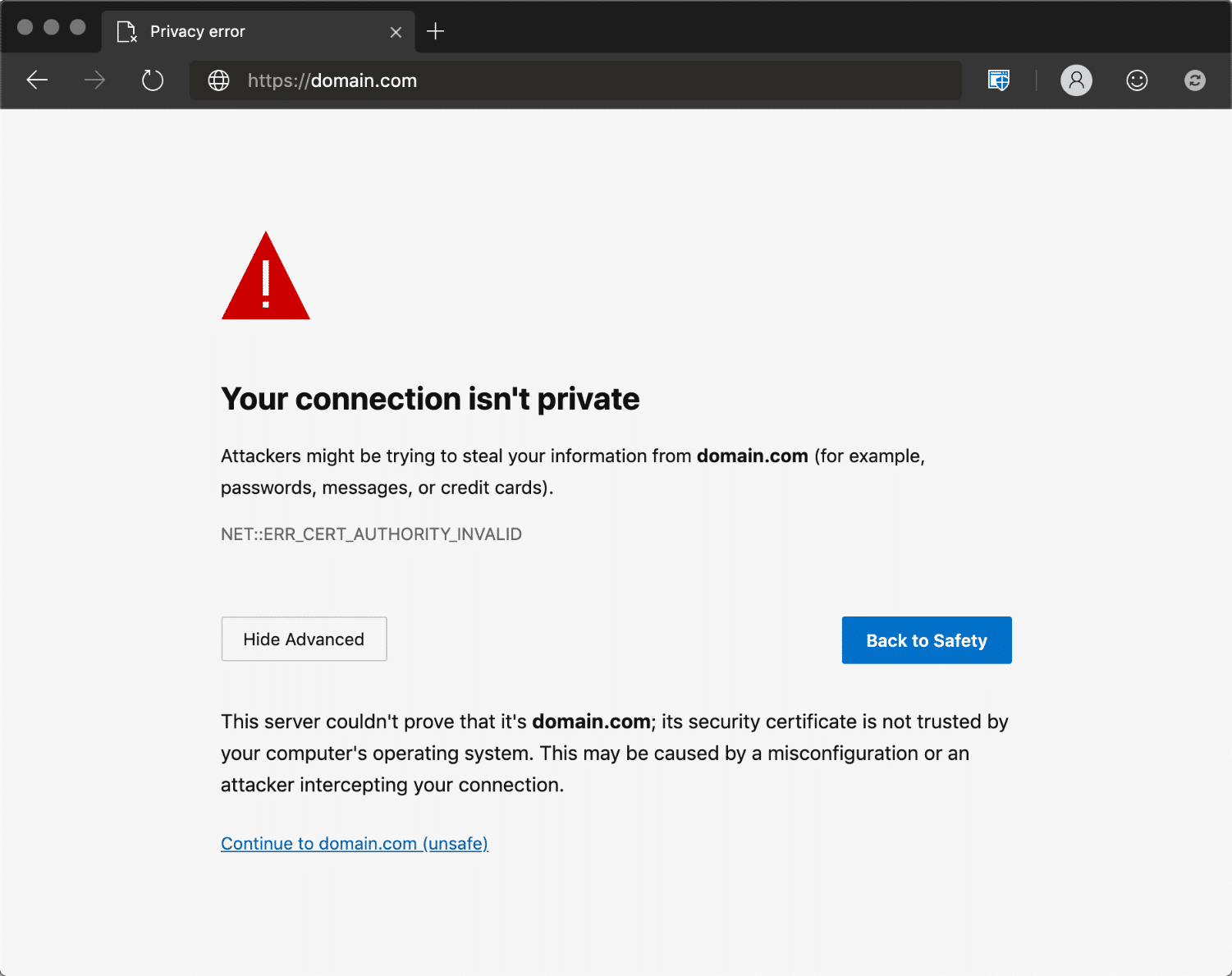
Task: Open the profile menu via the avatar icon
Action: pyautogui.click(x=1076, y=80)
